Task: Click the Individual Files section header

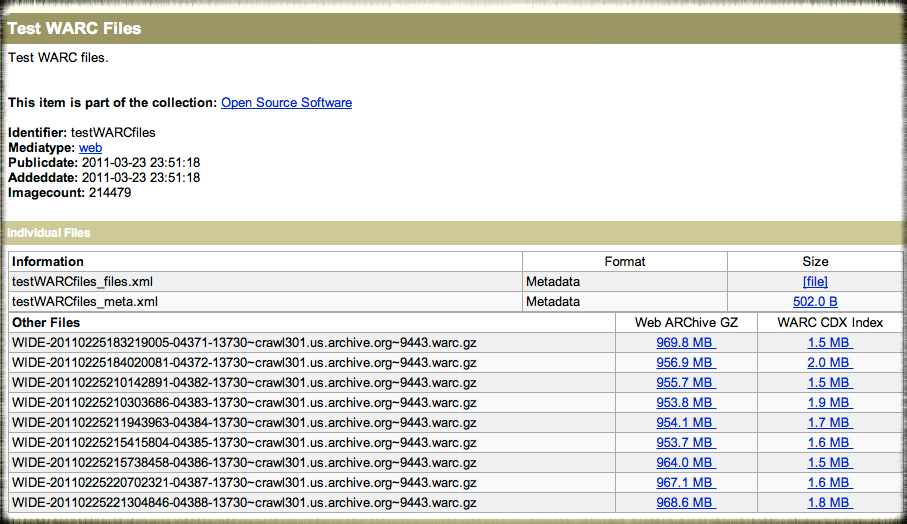Action: tap(49, 233)
